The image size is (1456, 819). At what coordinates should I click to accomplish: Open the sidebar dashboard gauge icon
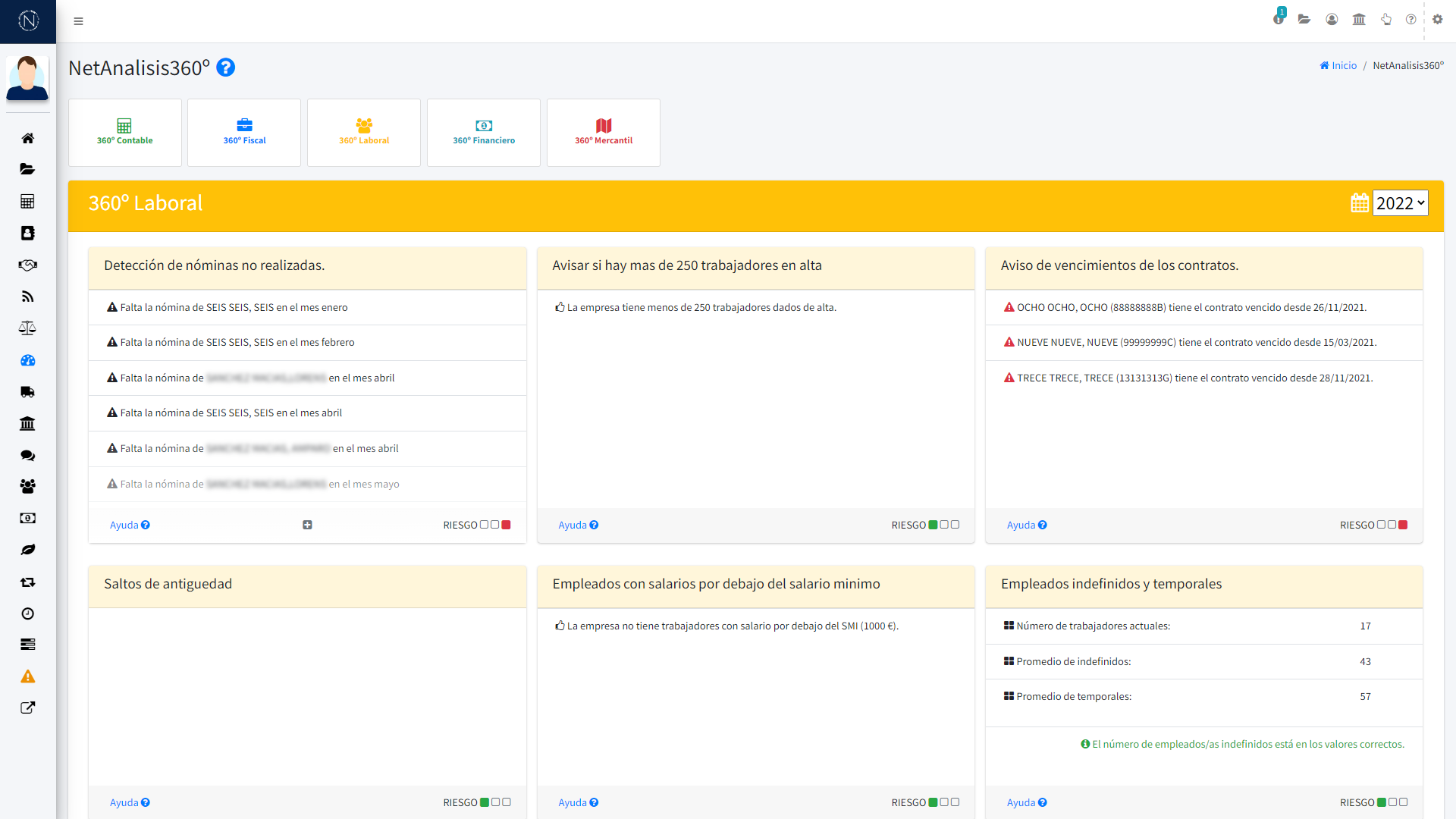tap(27, 360)
